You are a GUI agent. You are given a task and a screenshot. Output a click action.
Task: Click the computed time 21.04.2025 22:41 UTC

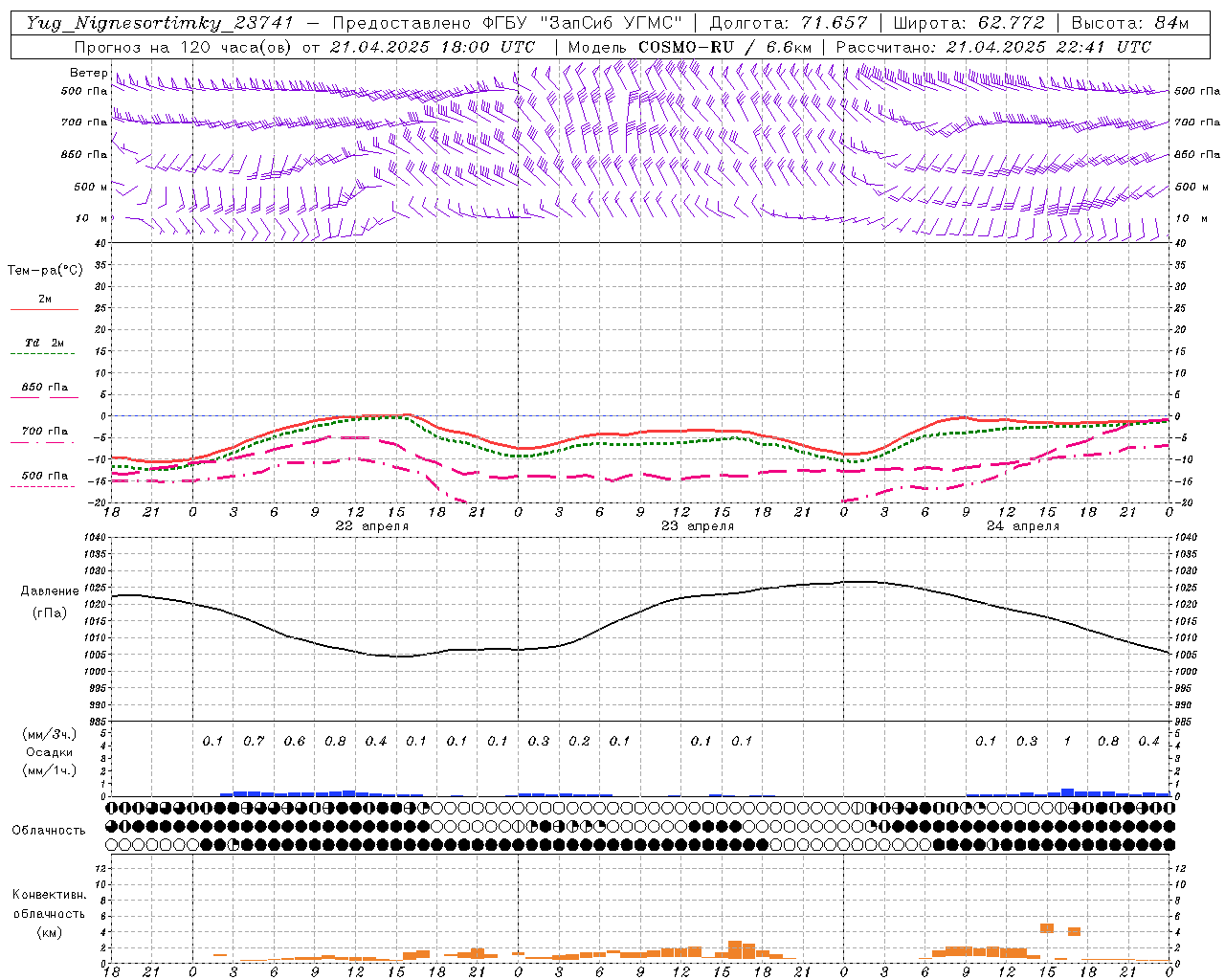[1049, 47]
